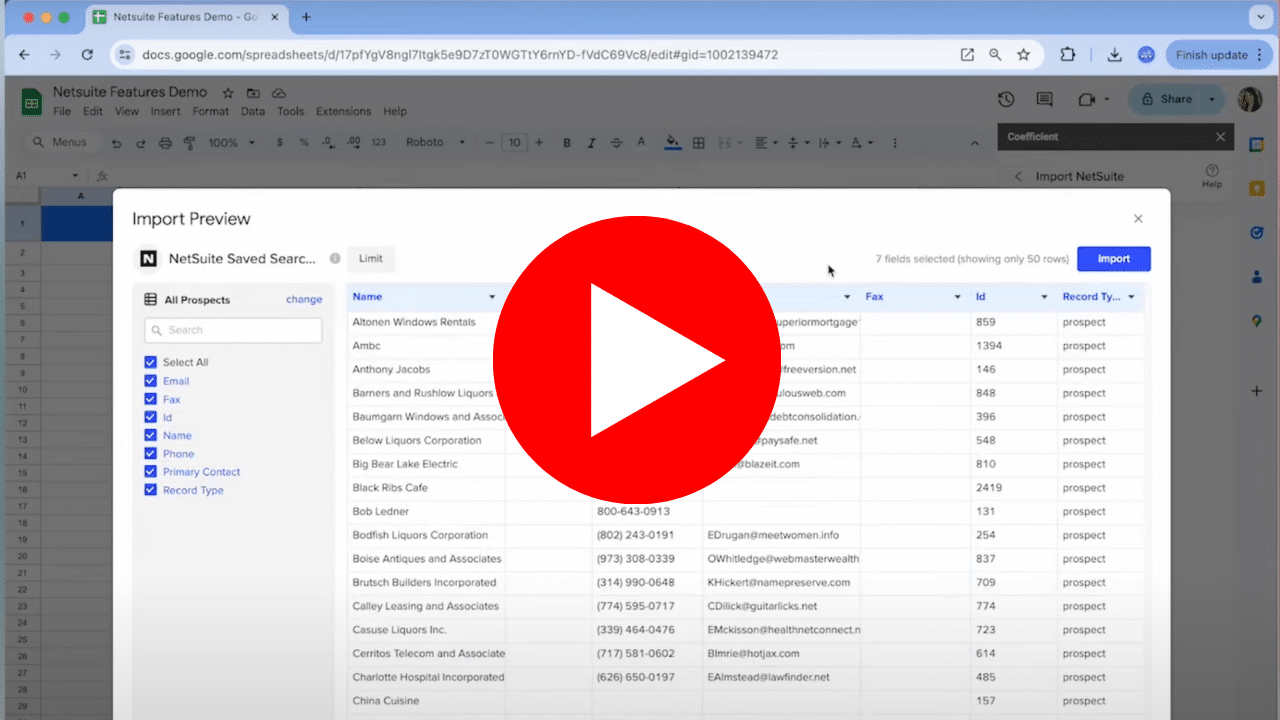
Task: Open the Id column dropdown arrow
Action: tap(1044, 297)
